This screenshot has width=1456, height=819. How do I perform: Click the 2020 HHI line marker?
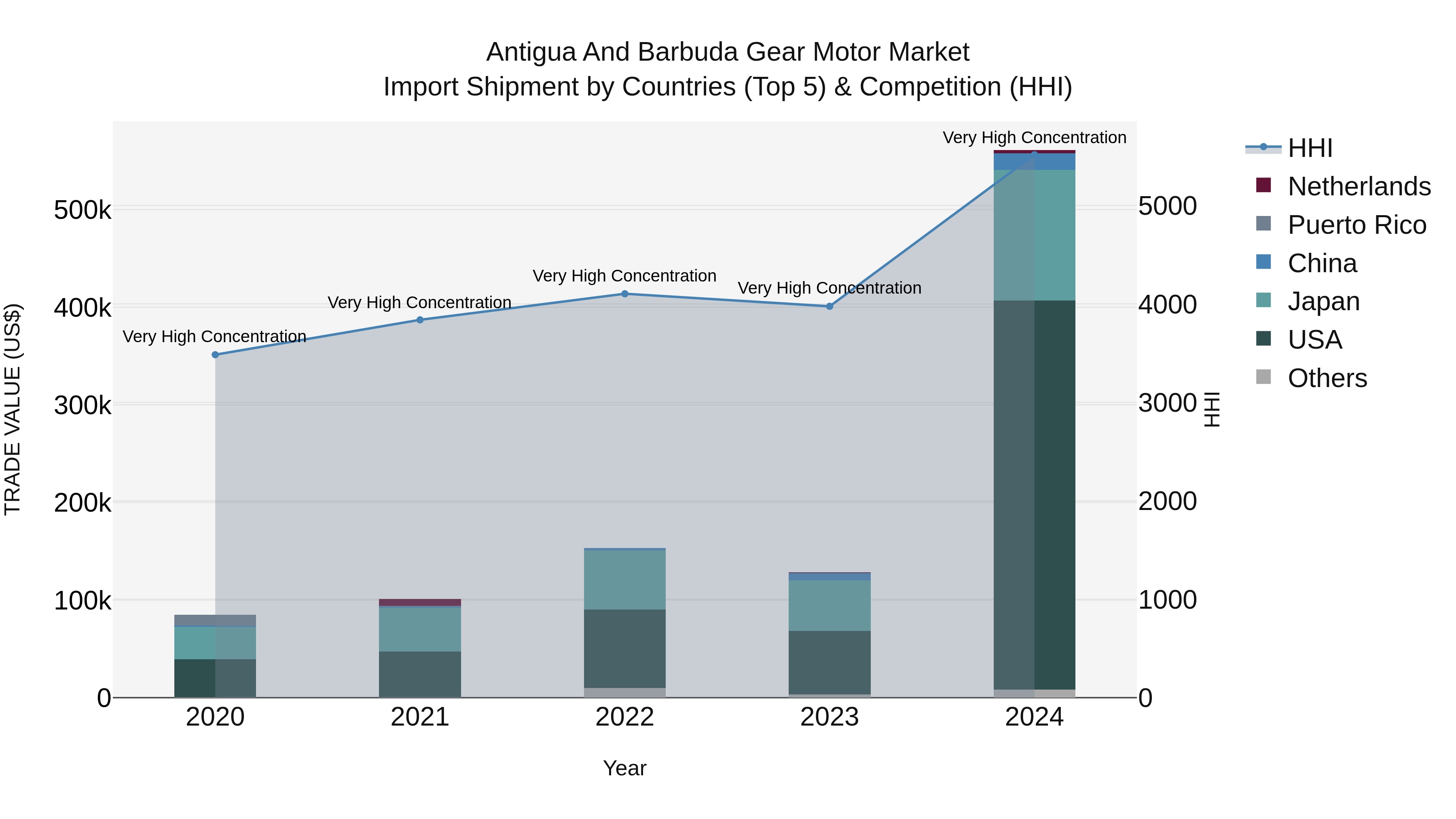pos(215,355)
